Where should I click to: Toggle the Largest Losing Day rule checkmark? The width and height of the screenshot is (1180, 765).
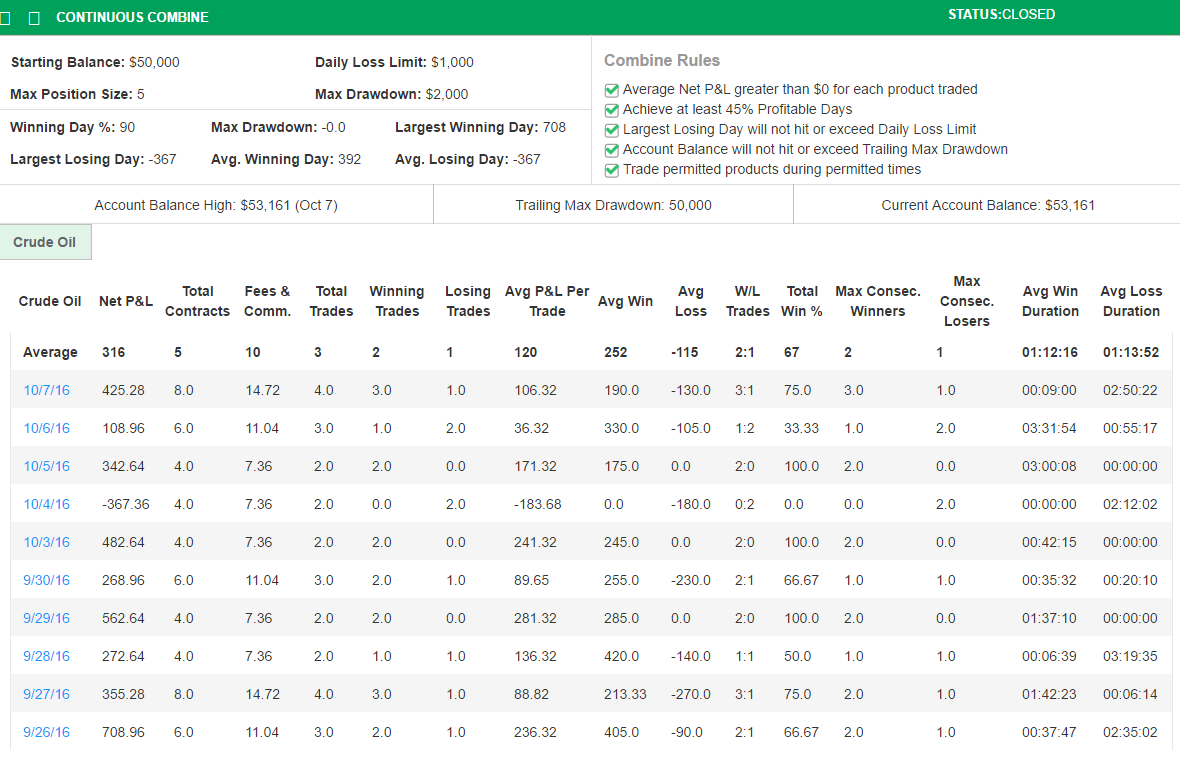pos(611,129)
